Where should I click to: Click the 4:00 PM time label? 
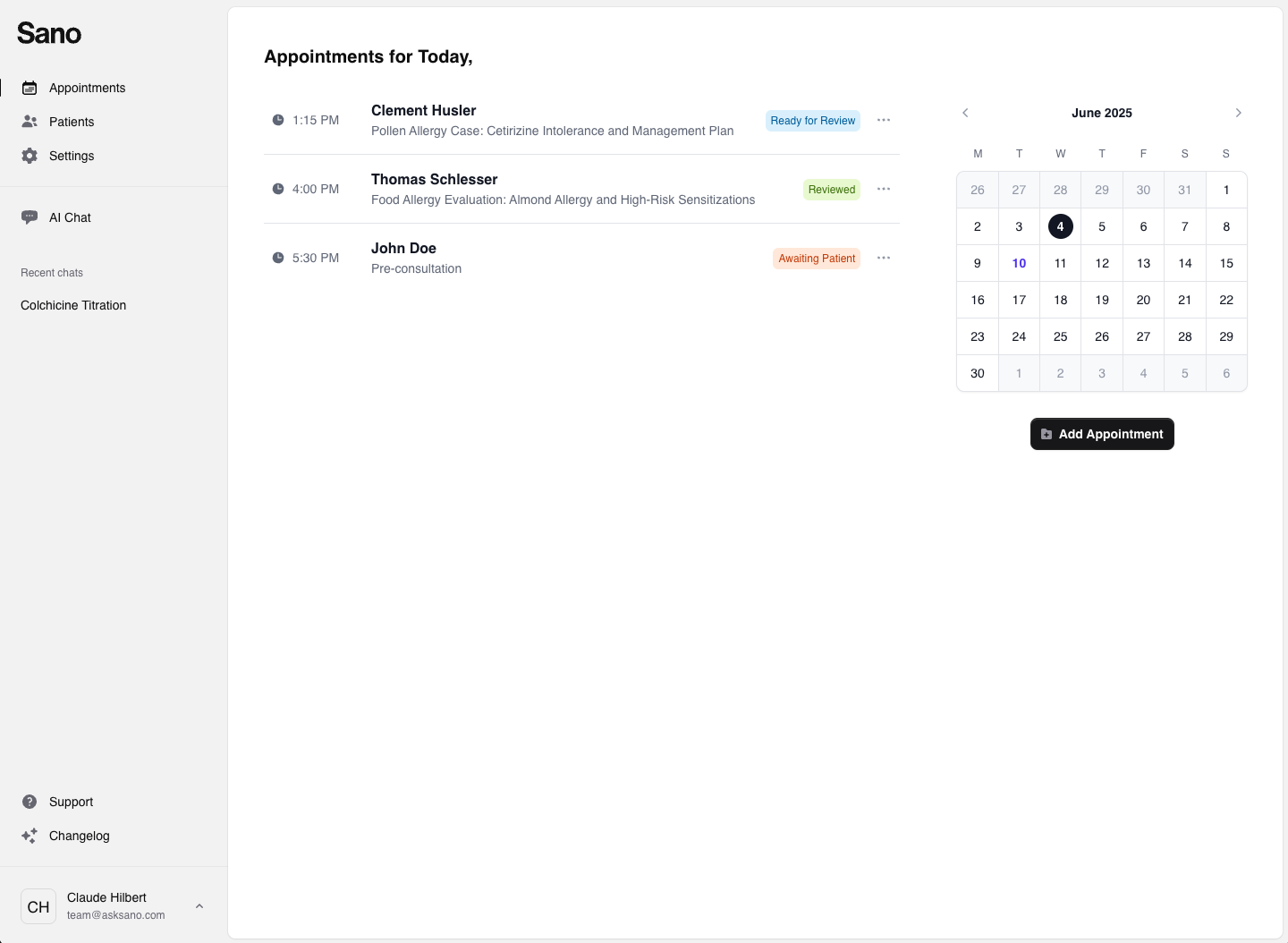[x=316, y=189]
